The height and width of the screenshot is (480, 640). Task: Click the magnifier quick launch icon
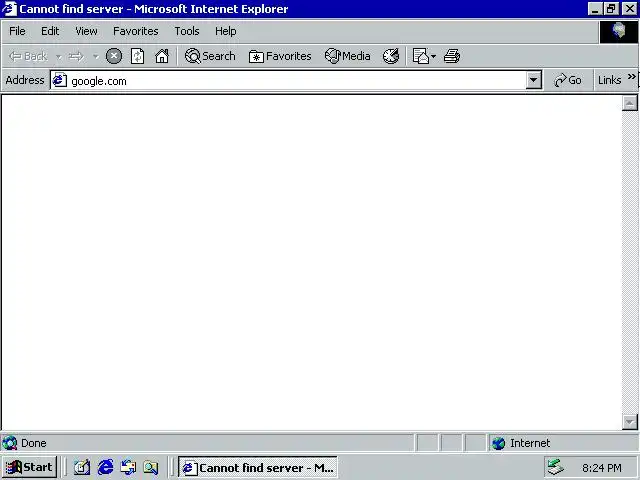[x=151, y=467]
